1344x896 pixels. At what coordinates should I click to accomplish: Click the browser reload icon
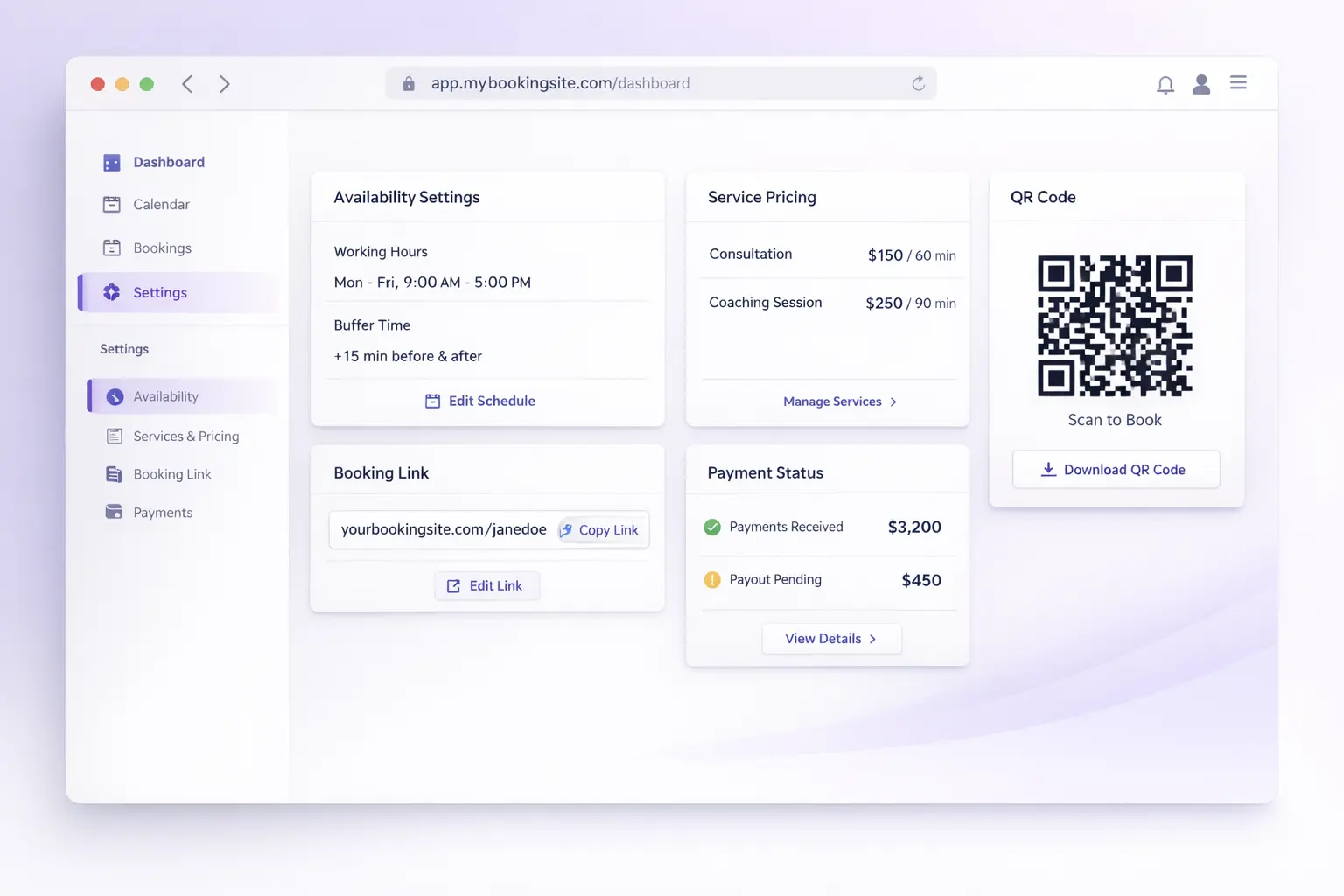pyautogui.click(x=918, y=84)
